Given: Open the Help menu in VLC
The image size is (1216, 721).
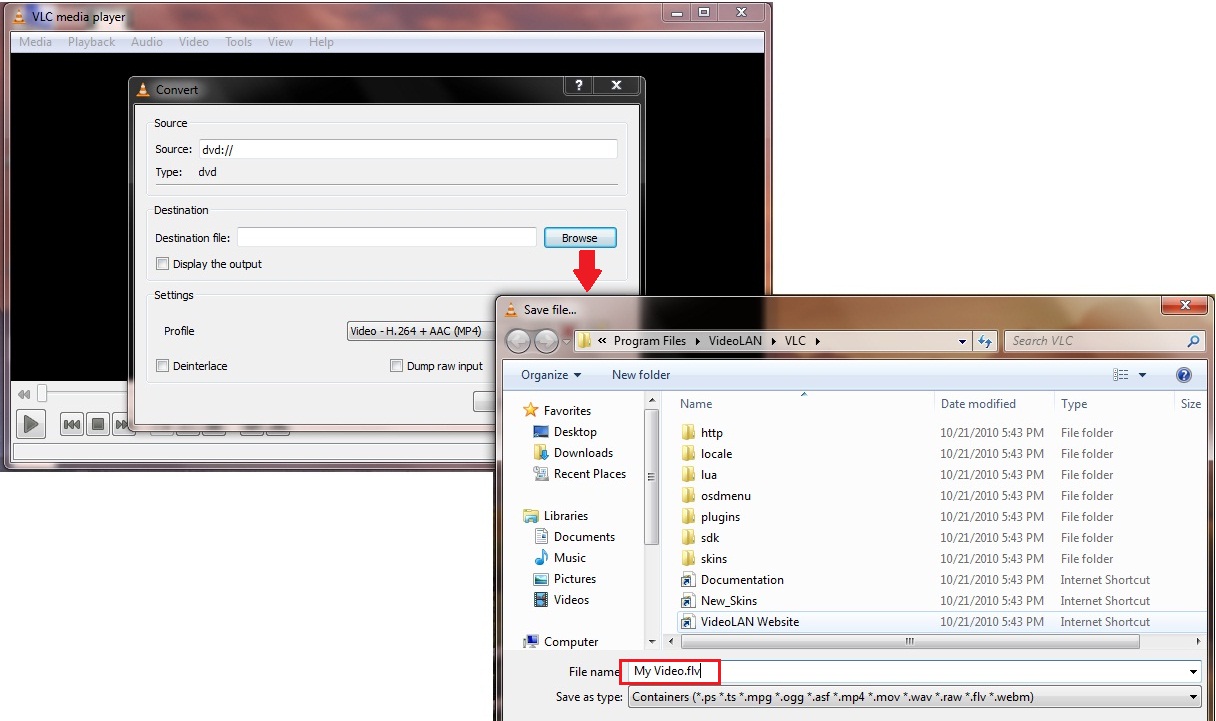Looking at the screenshot, I should point(321,42).
